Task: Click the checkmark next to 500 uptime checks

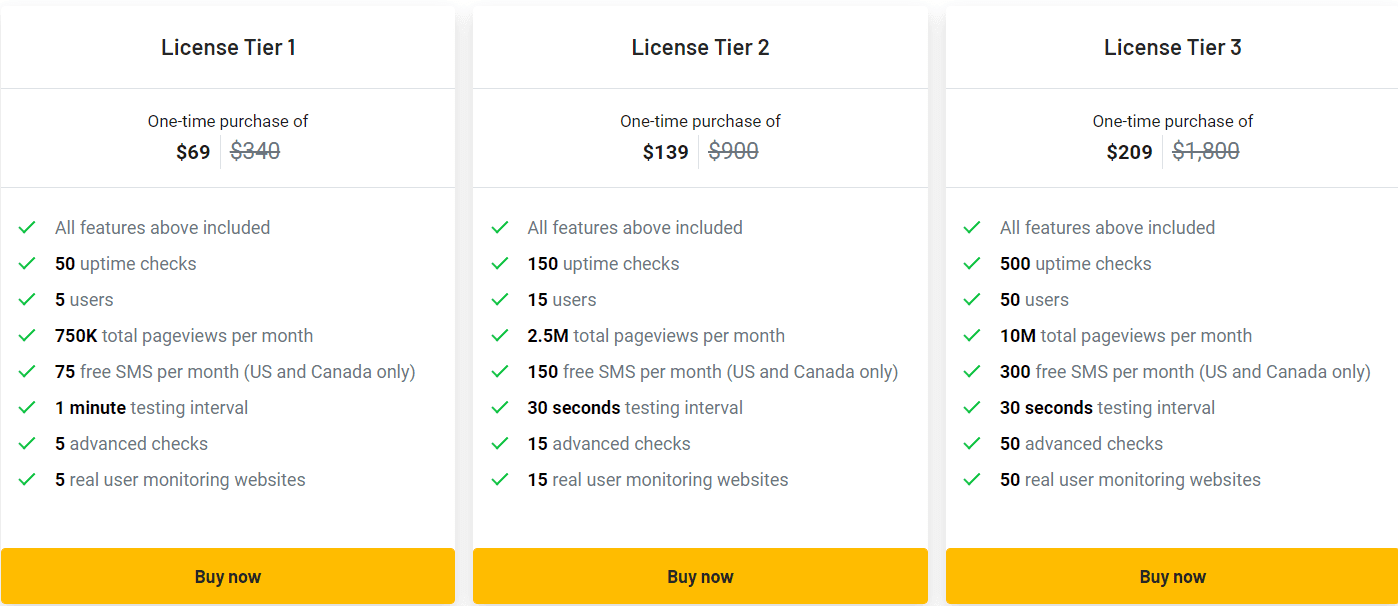Action: click(971, 263)
